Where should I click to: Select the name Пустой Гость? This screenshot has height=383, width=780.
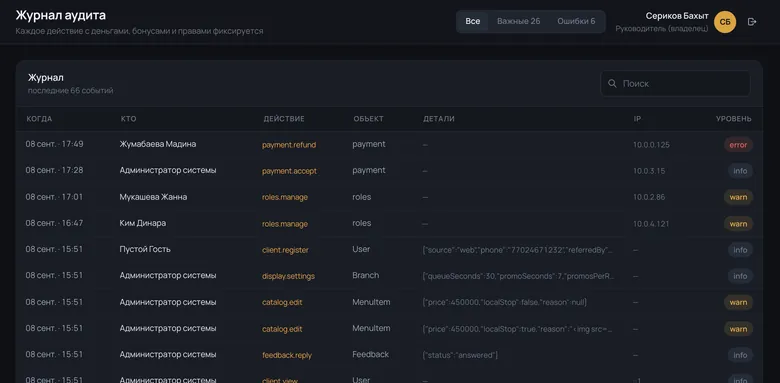[x=145, y=249]
